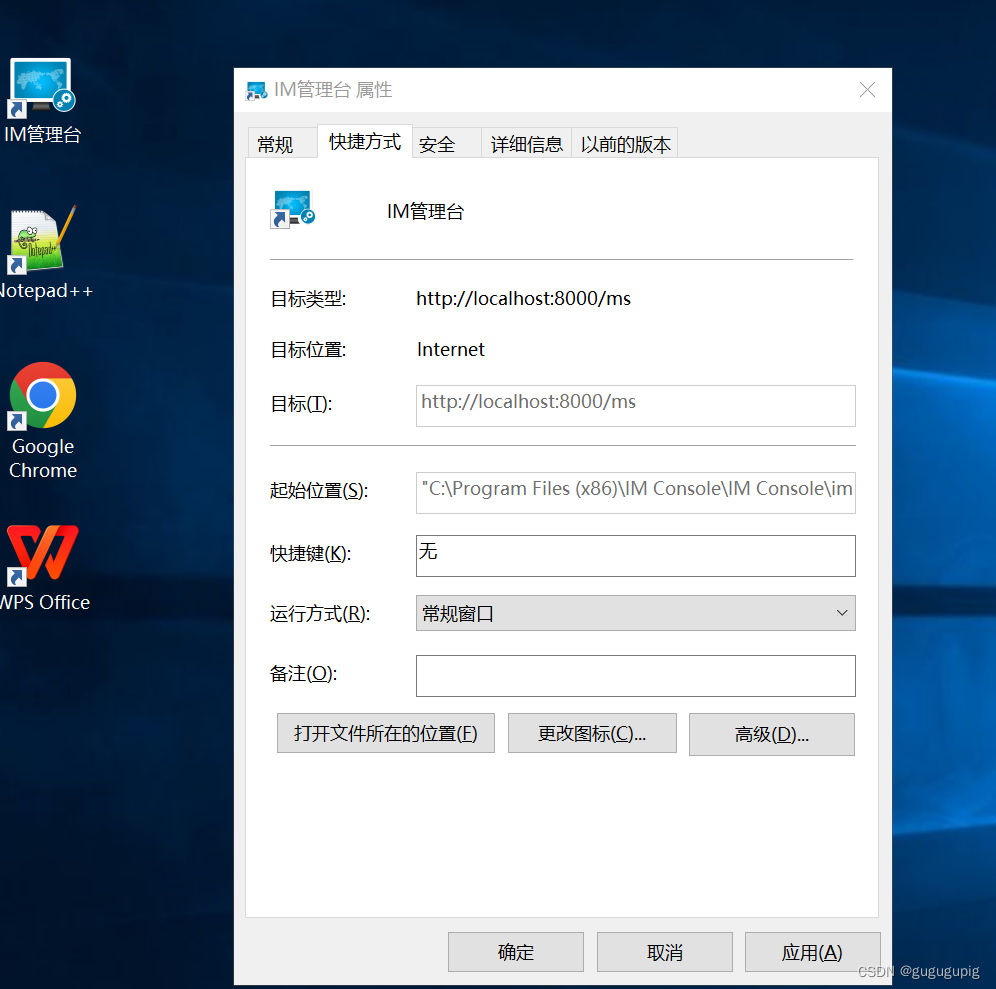The image size is (996, 989).
Task: Open the 高级(D)... settings button
Action: 771,734
